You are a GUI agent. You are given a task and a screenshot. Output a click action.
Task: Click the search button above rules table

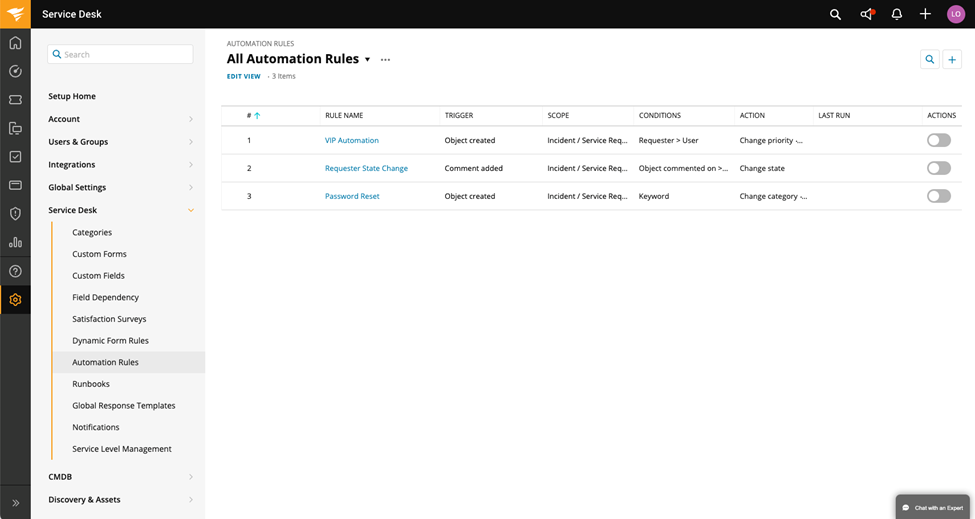coord(930,60)
